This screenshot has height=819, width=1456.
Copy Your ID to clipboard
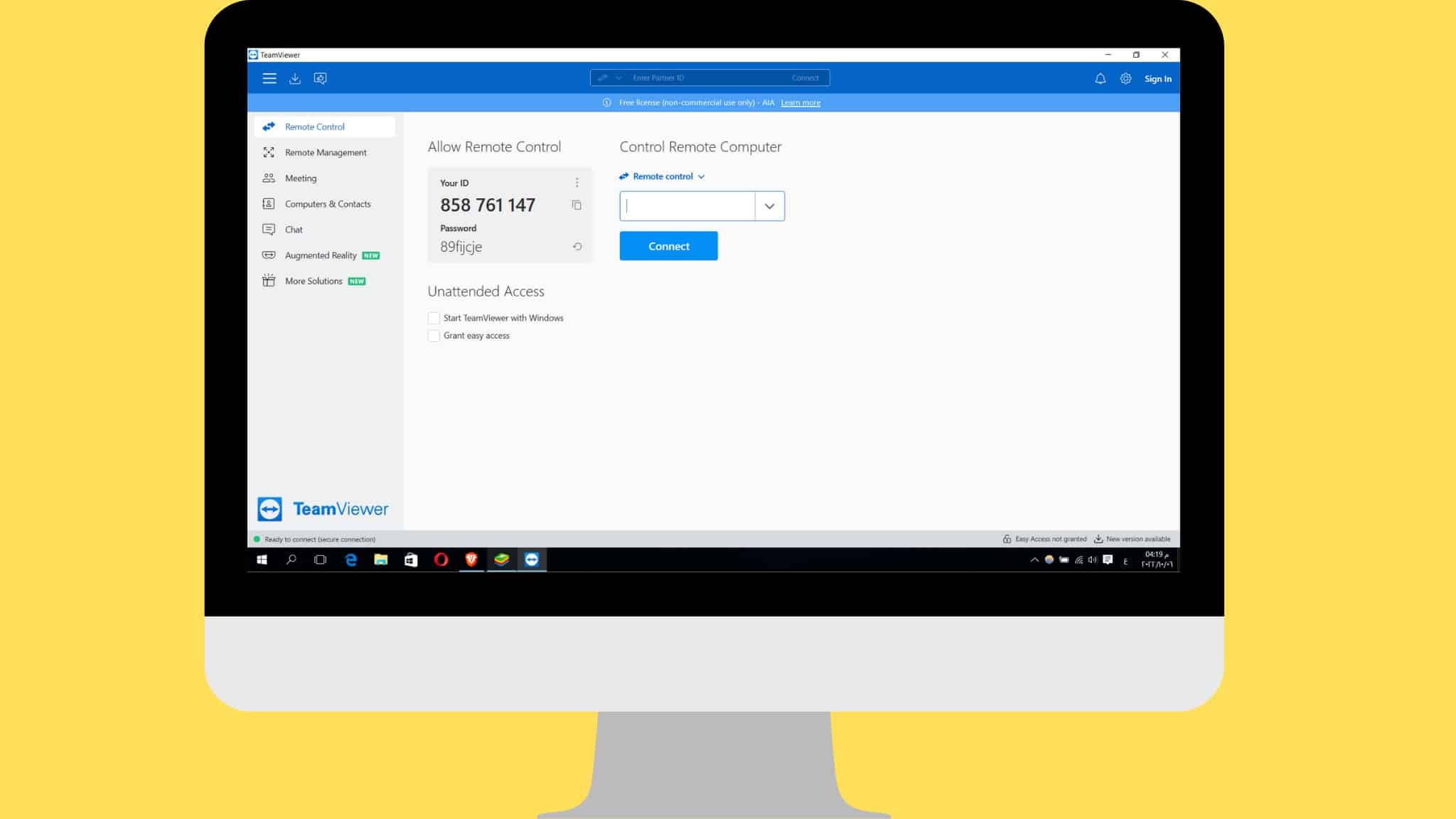point(577,205)
